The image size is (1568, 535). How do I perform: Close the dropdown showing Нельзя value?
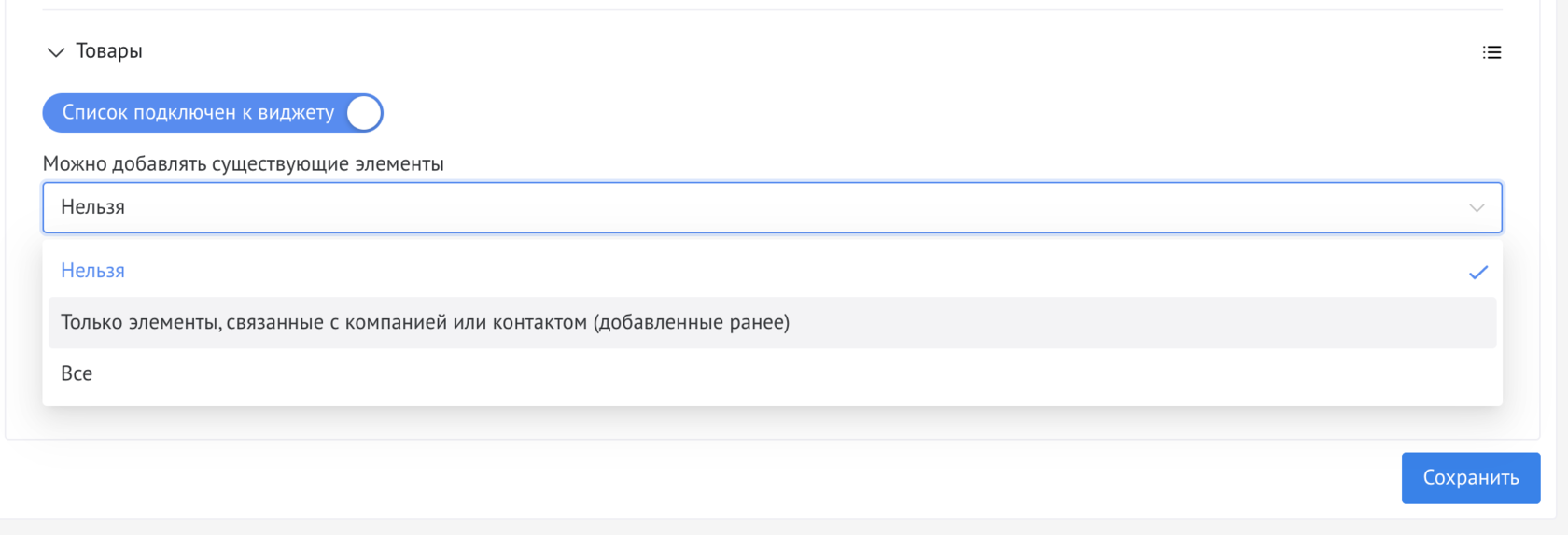pyautogui.click(x=772, y=207)
